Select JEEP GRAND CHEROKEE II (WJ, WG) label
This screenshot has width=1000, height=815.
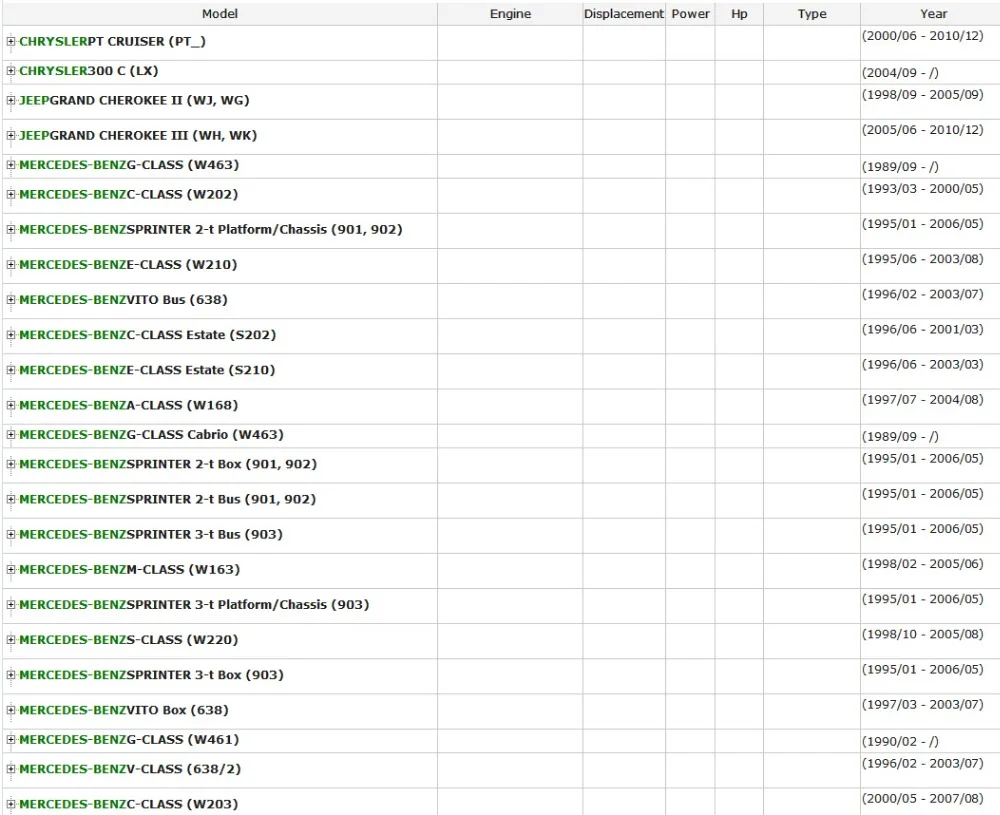[x=134, y=100]
